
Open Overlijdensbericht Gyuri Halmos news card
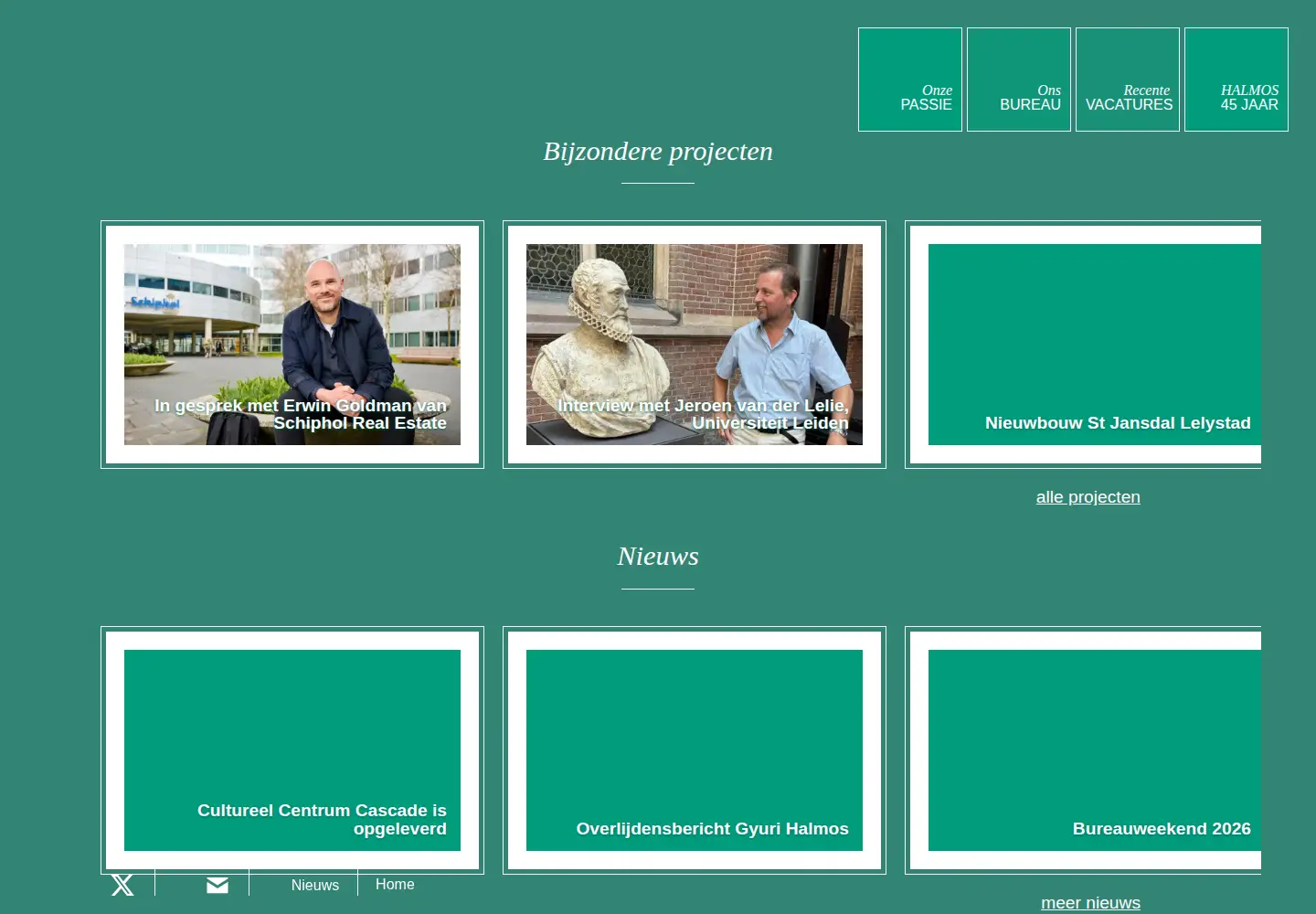(695, 750)
